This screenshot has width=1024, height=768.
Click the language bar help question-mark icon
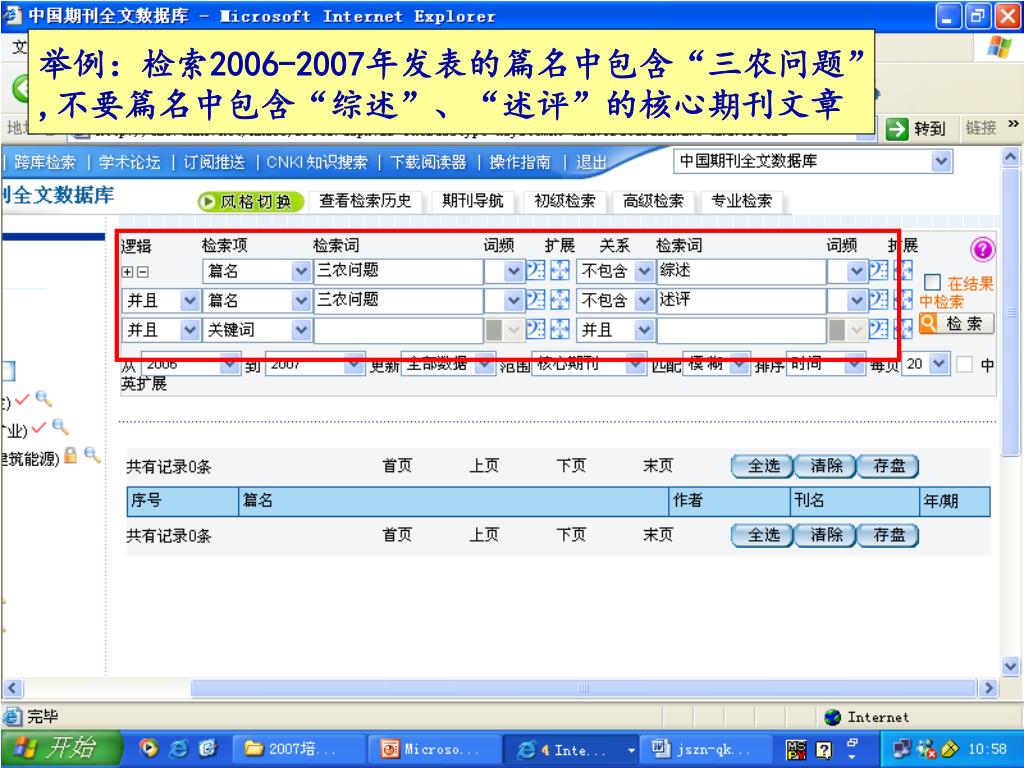point(824,750)
